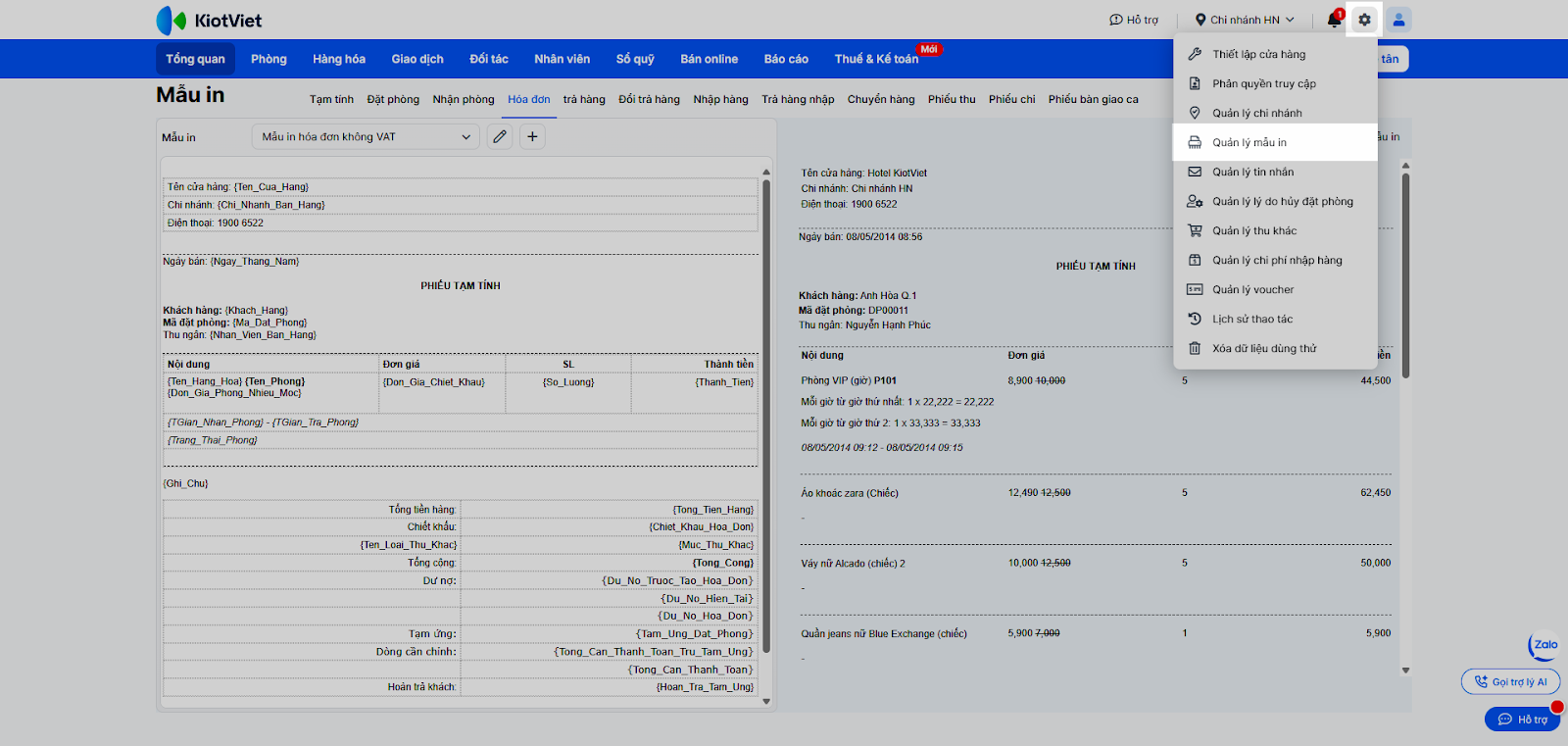This screenshot has height=746, width=1568.
Task: Click the {Tong_Cong} field in the editor
Action: click(723, 563)
